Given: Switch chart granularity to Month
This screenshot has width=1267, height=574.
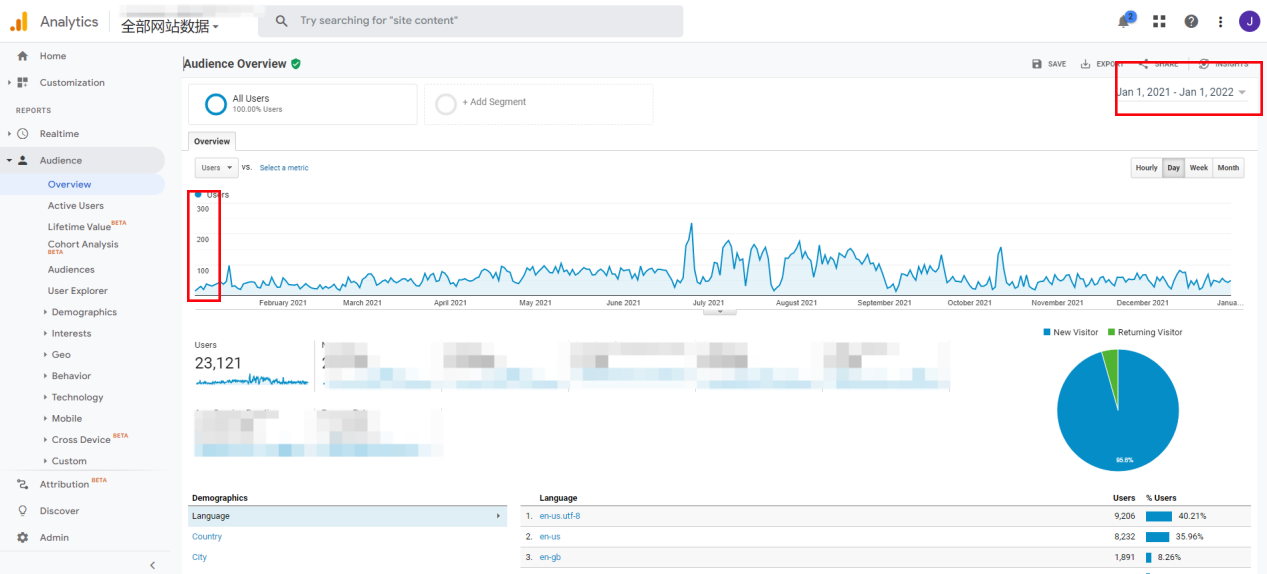Looking at the screenshot, I should [x=1228, y=168].
